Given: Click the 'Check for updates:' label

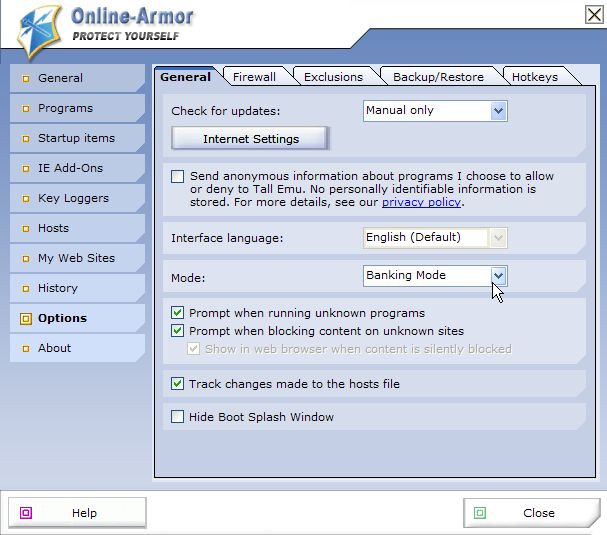Looking at the screenshot, I should pos(226,111).
